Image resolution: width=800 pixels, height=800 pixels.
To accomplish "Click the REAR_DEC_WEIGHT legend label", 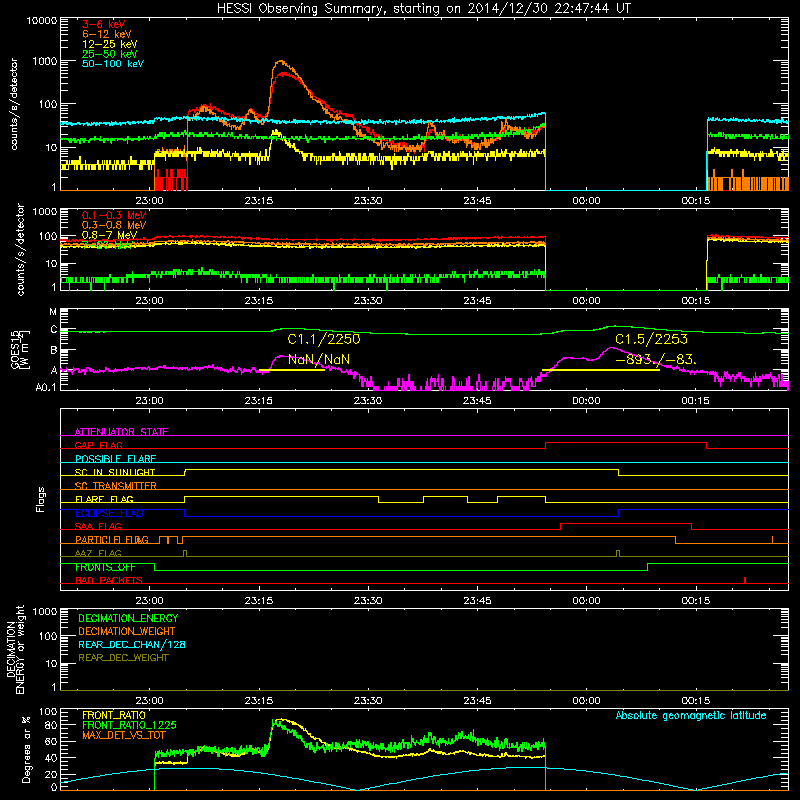I will pos(123,658).
